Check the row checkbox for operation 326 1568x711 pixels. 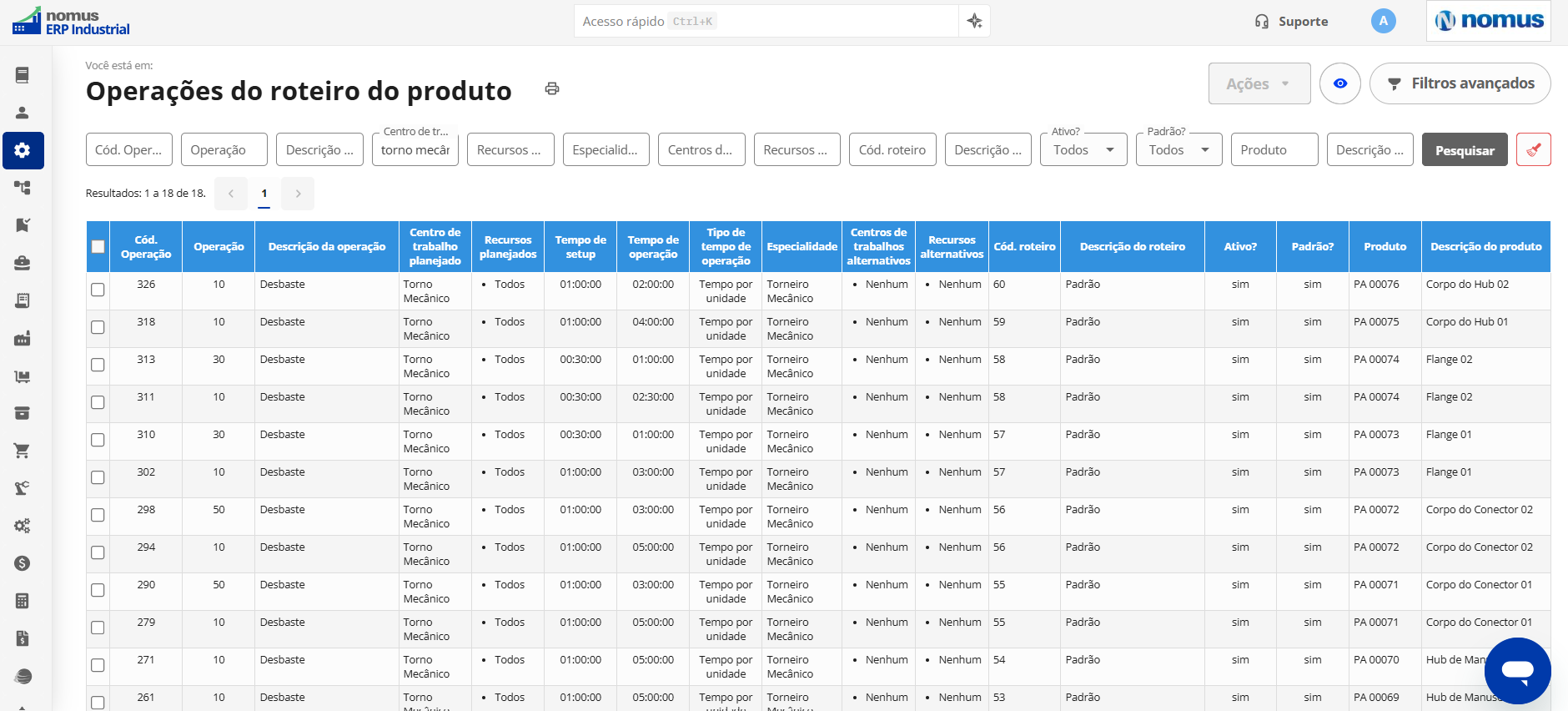(98, 290)
